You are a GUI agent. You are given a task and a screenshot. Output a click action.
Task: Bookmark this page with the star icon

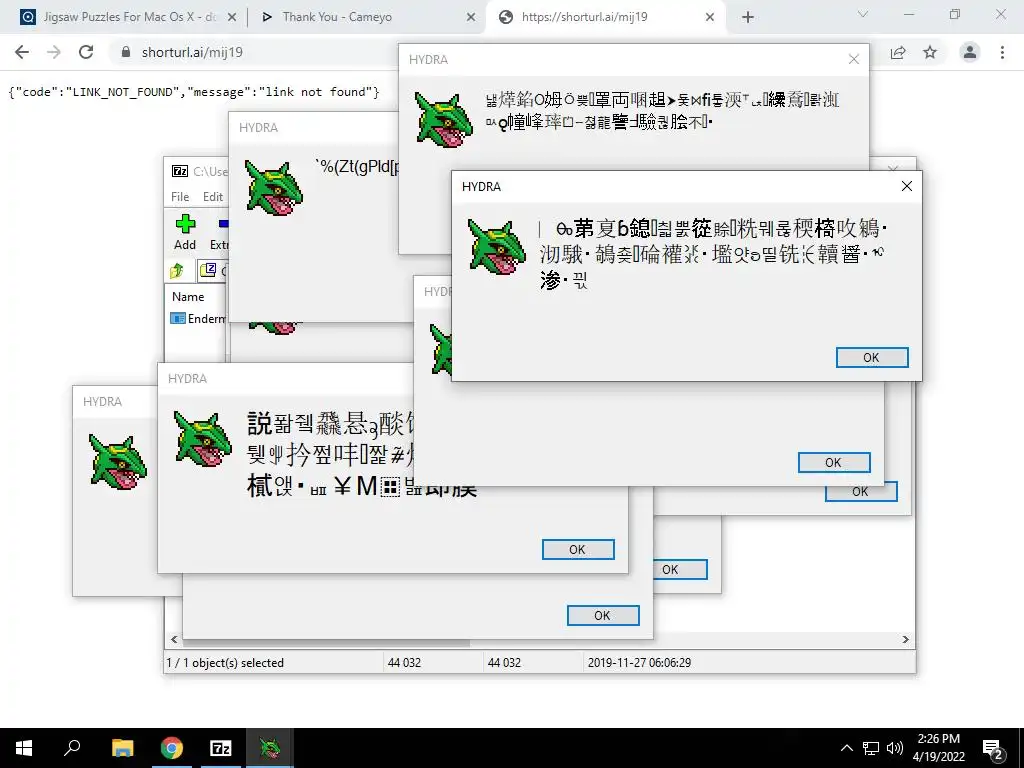point(930,52)
